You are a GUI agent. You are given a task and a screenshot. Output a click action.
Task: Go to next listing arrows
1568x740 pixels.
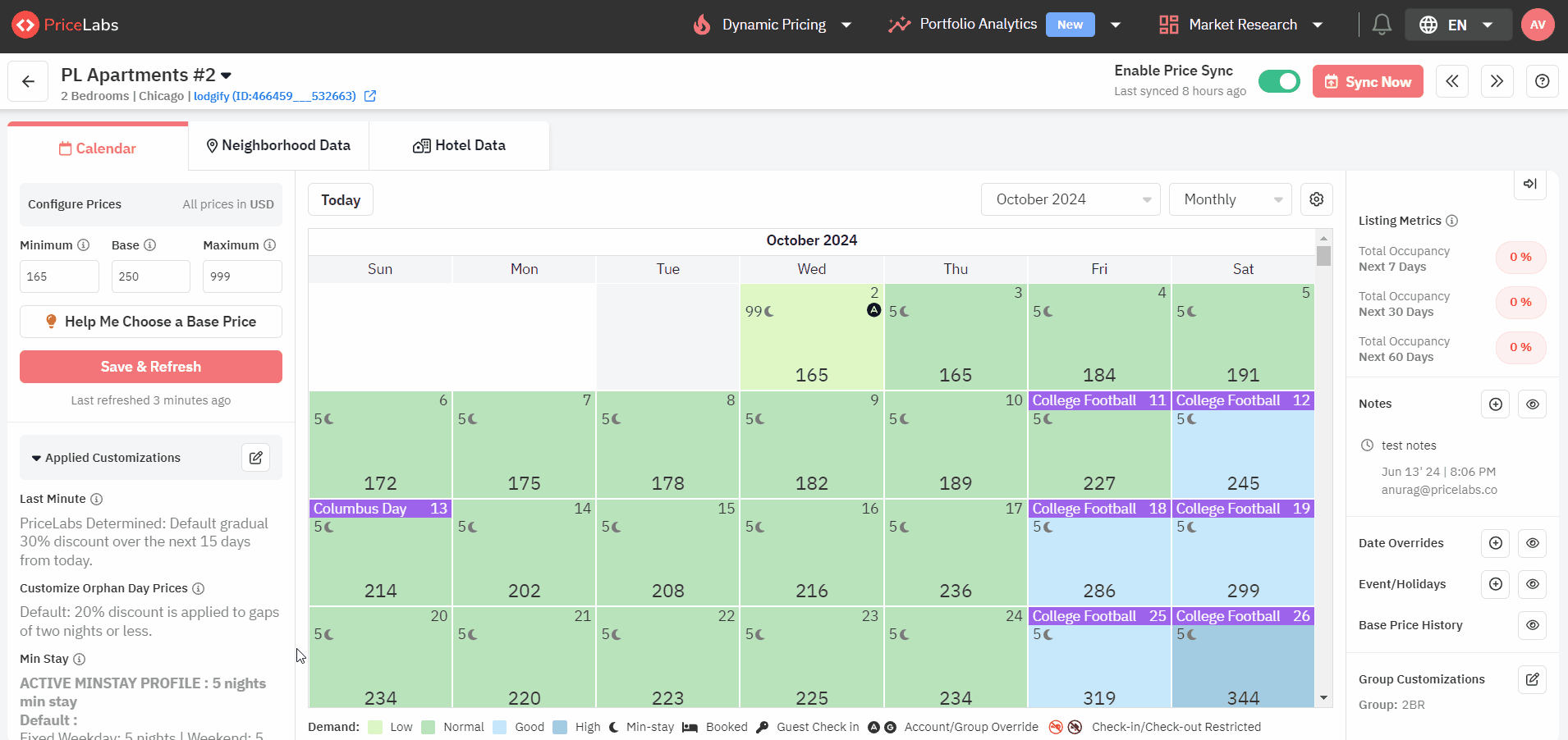tap(1497, 81)
